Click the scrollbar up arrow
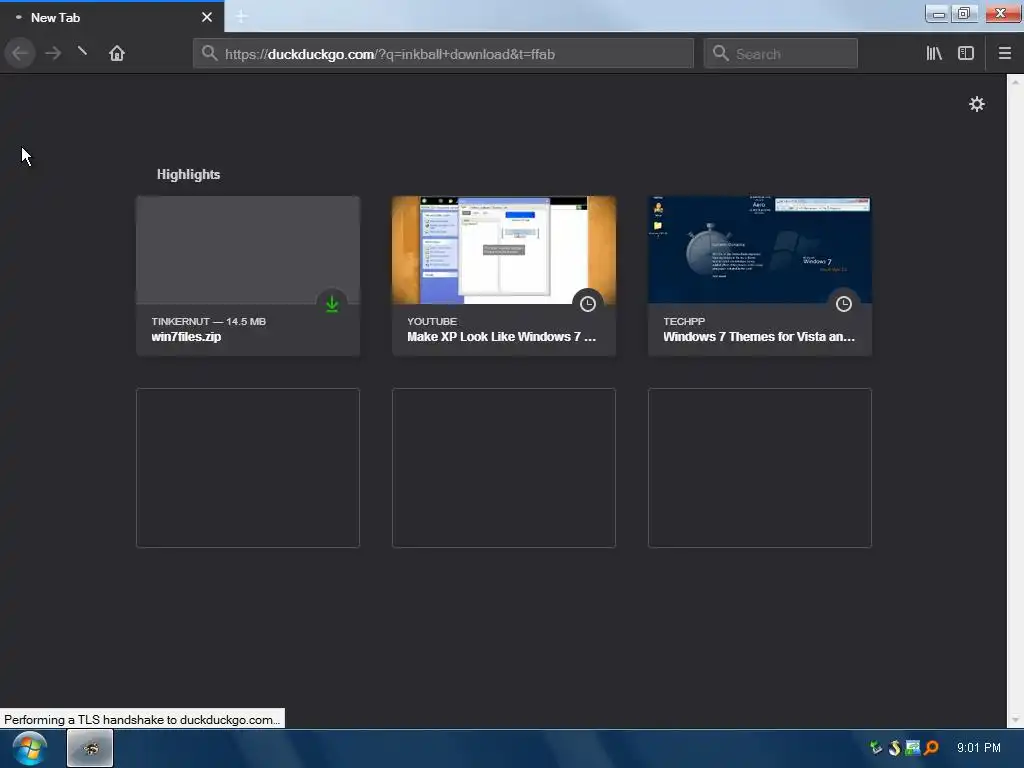The image size is (1024, 768). (1015, 82)
